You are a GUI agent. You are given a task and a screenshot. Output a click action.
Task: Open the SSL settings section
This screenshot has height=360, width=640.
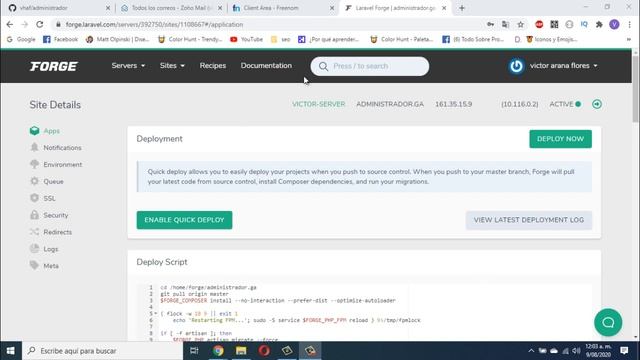coord(42,198)
